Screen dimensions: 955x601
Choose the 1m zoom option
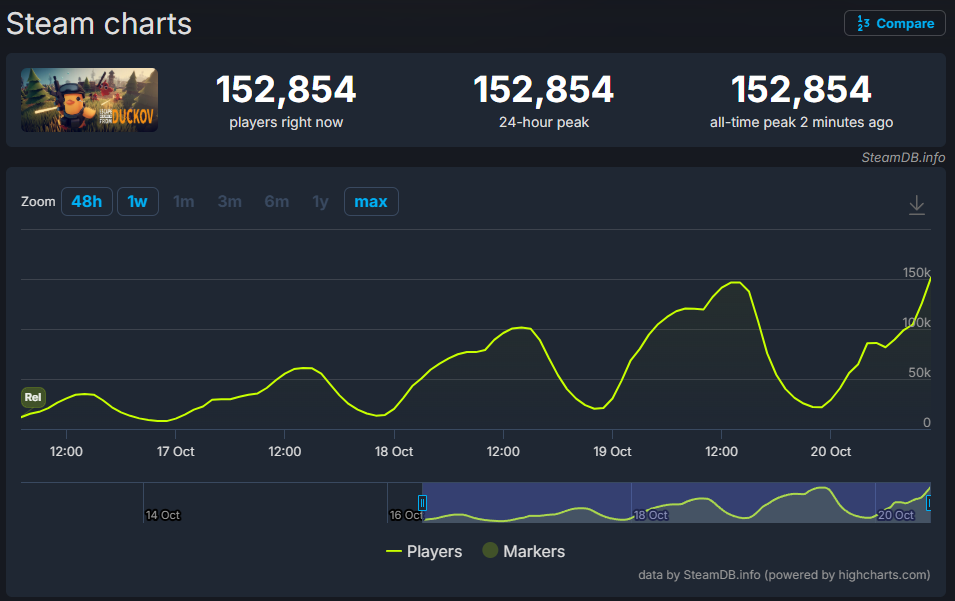184,202
